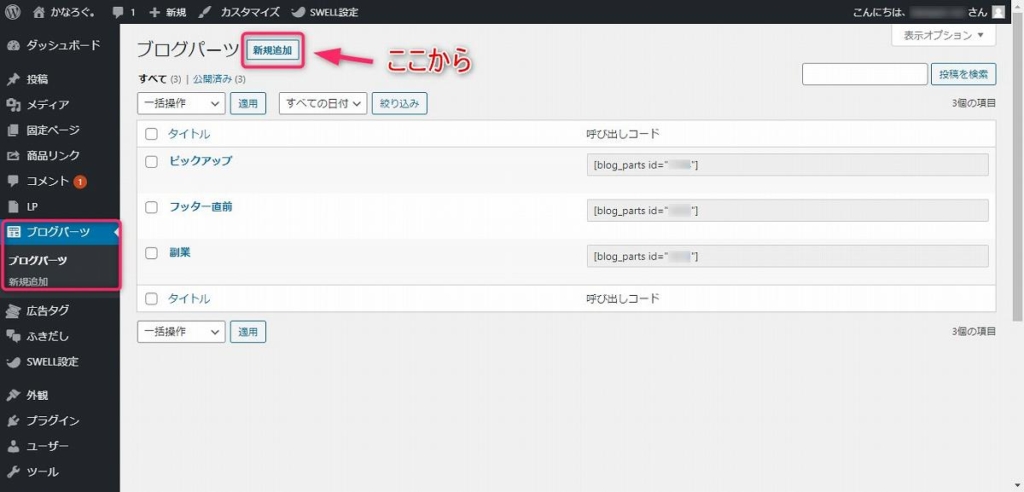Open the top 一括操作 bulk actions dropdown
The image size is (1024, 492).
(x=181, y=103)
